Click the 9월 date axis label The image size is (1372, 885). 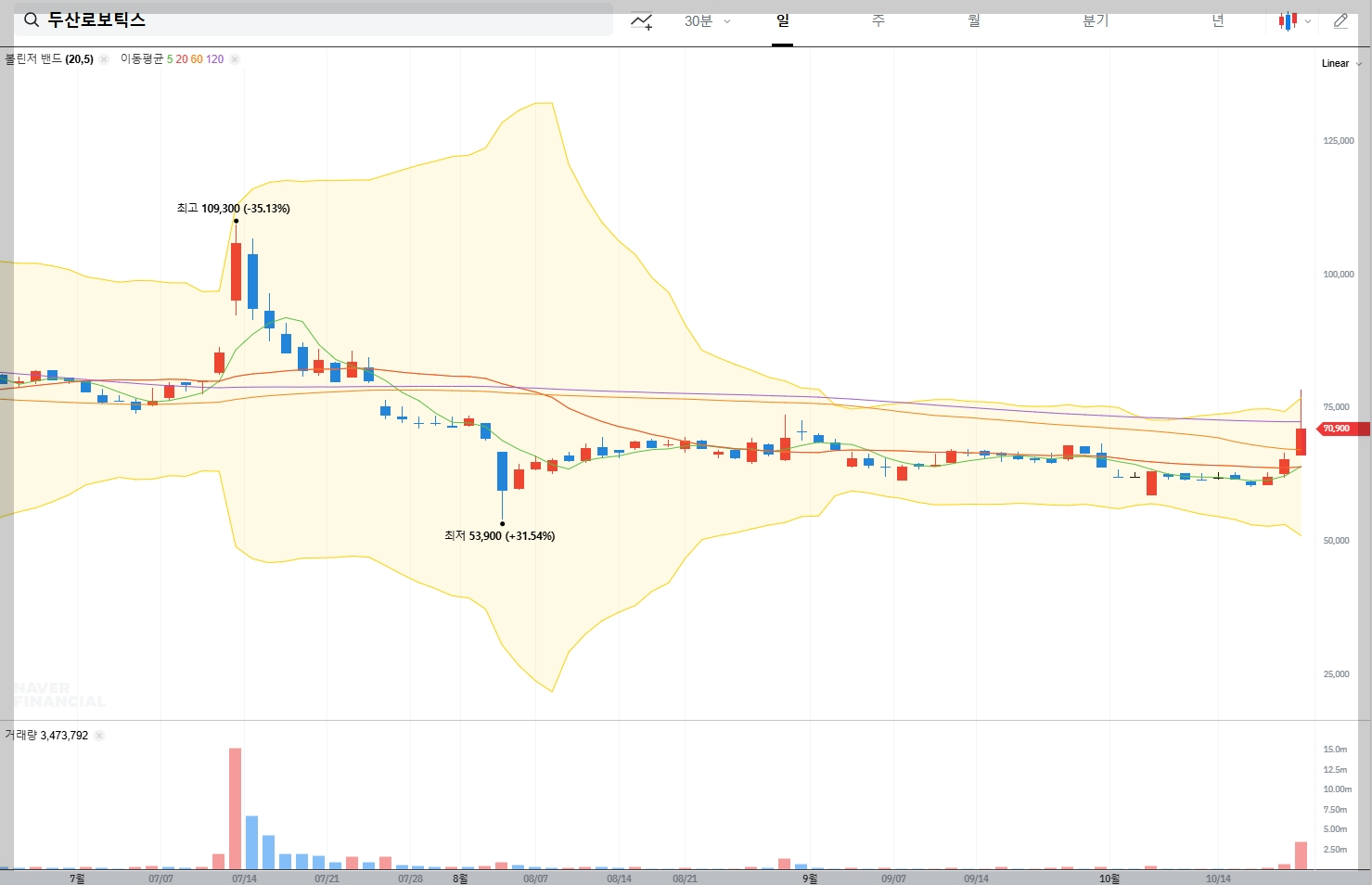click(810, 879)
